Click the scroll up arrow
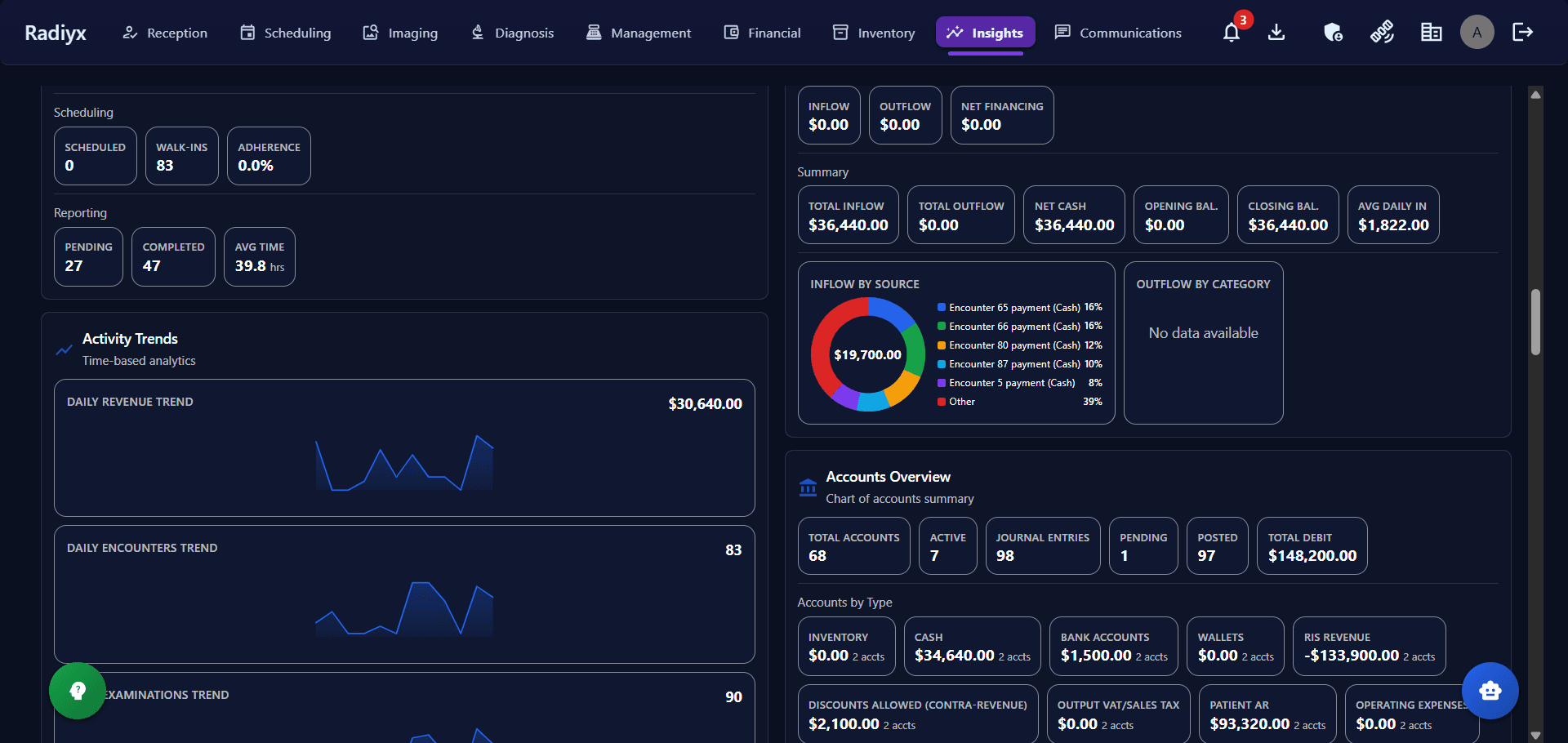This screenshot has width=1568, height=743. 1535,95
